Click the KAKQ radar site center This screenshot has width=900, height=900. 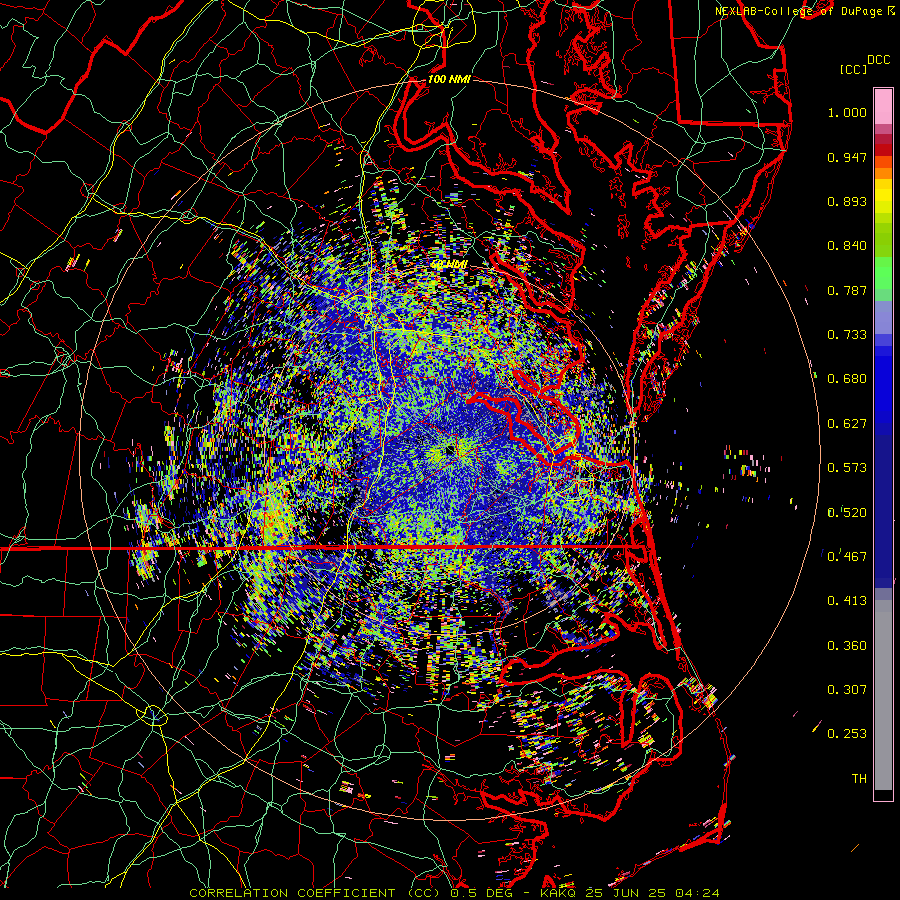pos(449,451)
